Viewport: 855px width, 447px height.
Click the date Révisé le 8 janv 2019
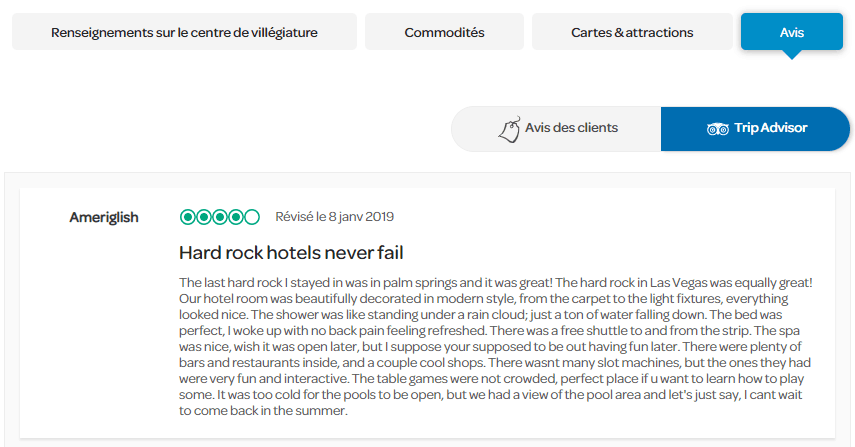(x=335, y=217)
